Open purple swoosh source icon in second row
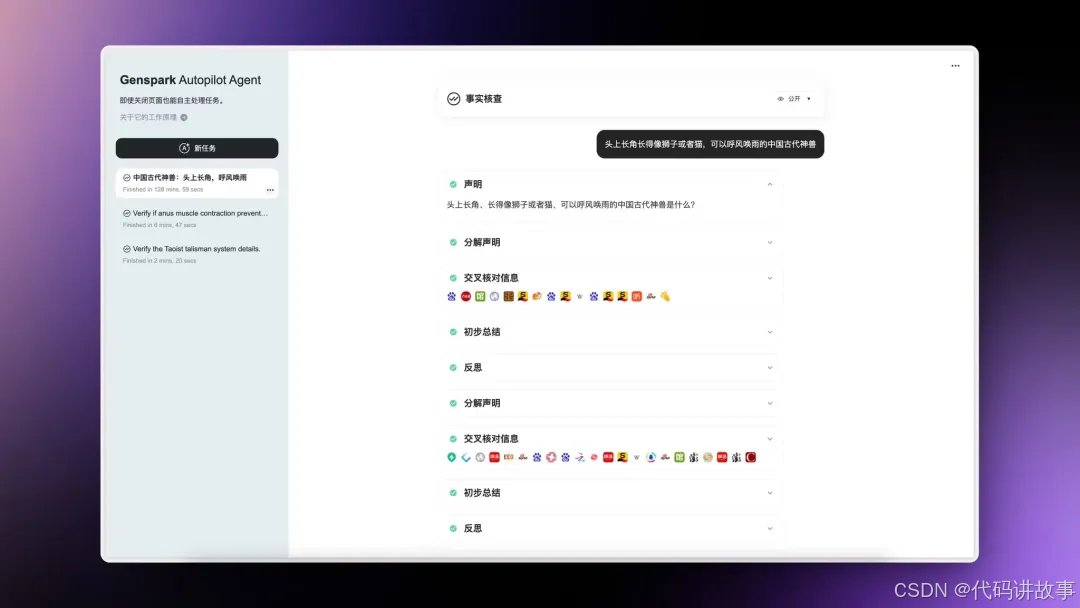Screen dimensions: 1080x608 (x=580, y=457)
